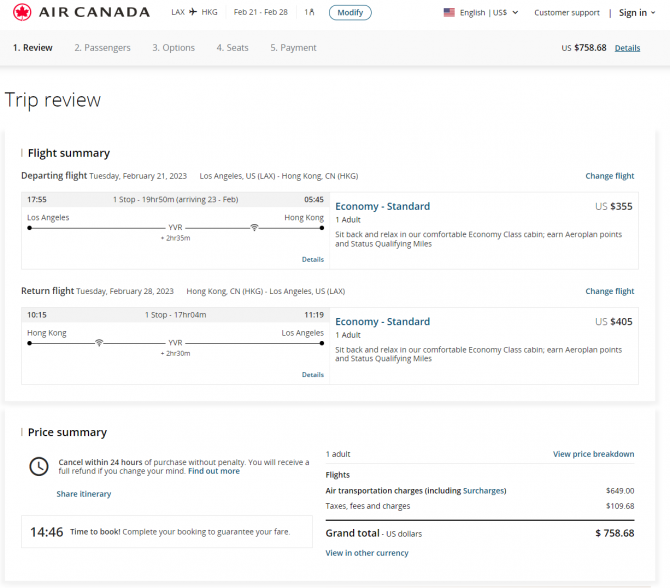Click the Flight summary heading
Image resolution: width=670 pixels, height=588 pixels.
[69, 153]
